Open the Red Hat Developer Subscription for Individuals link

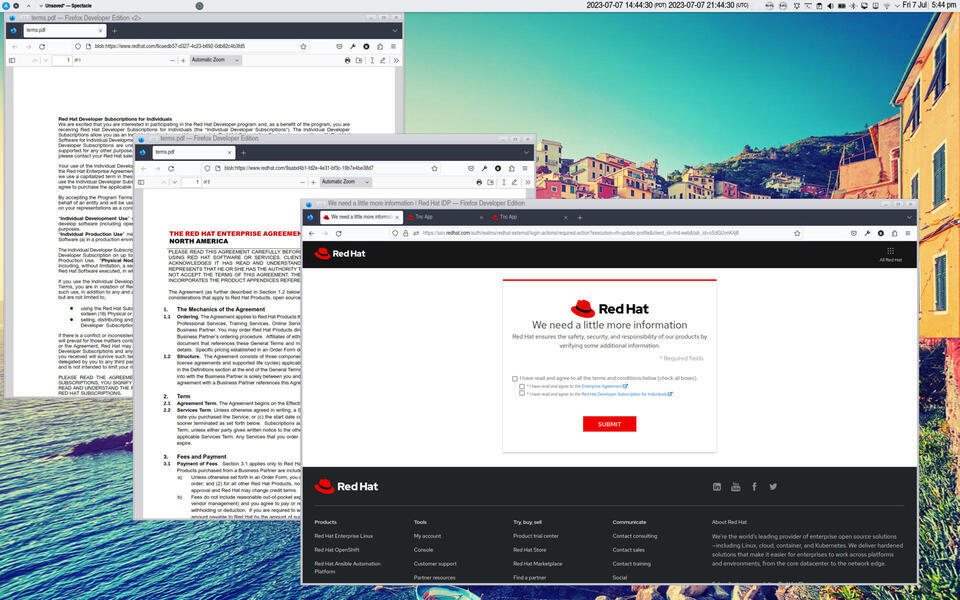pos(627,394)
